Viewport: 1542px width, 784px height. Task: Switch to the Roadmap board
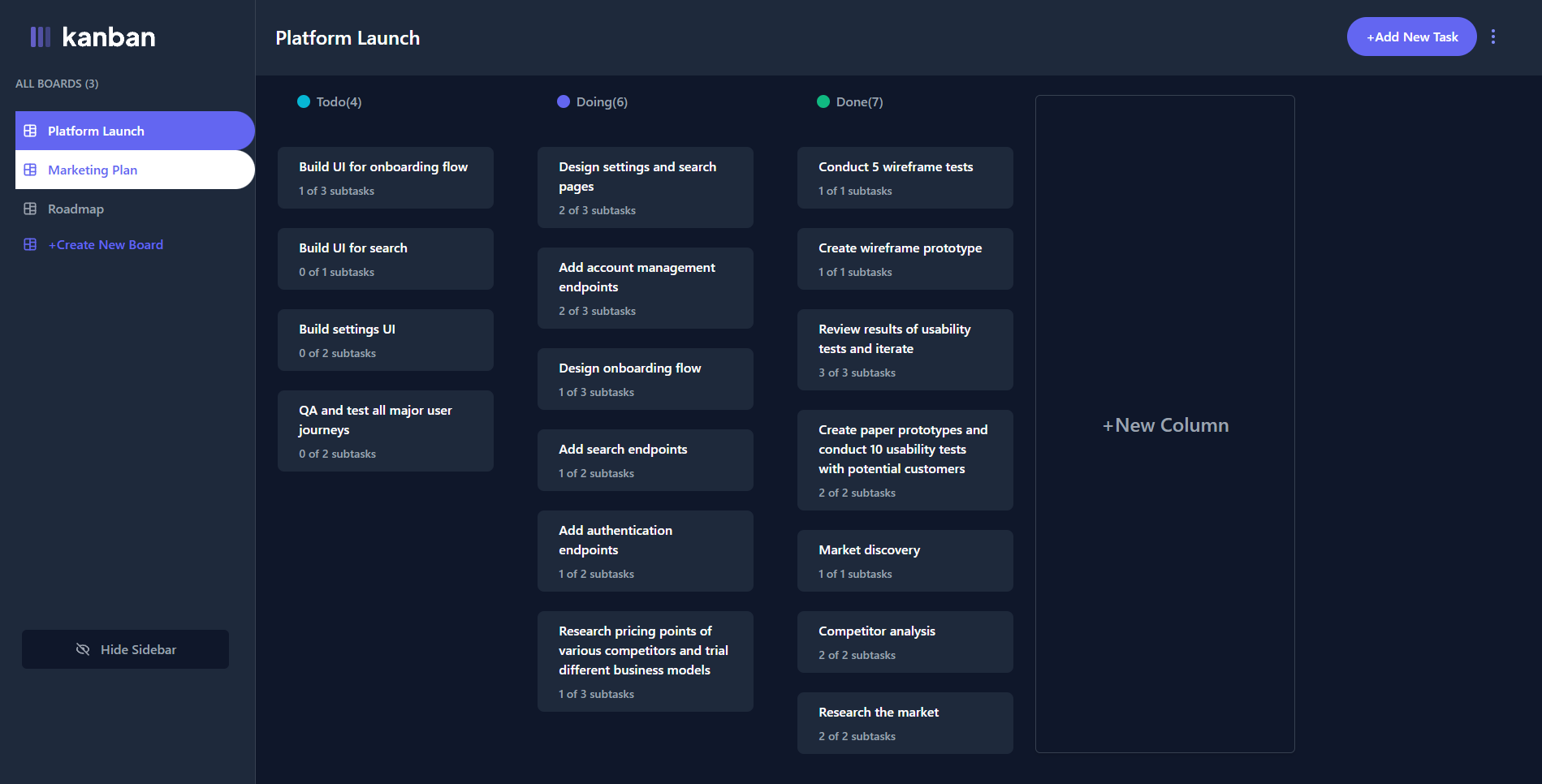click(76, 209)
